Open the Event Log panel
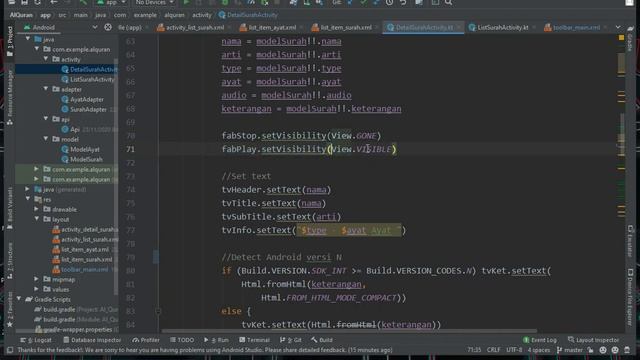Screen dimensions: 640x360 (540, 340)
